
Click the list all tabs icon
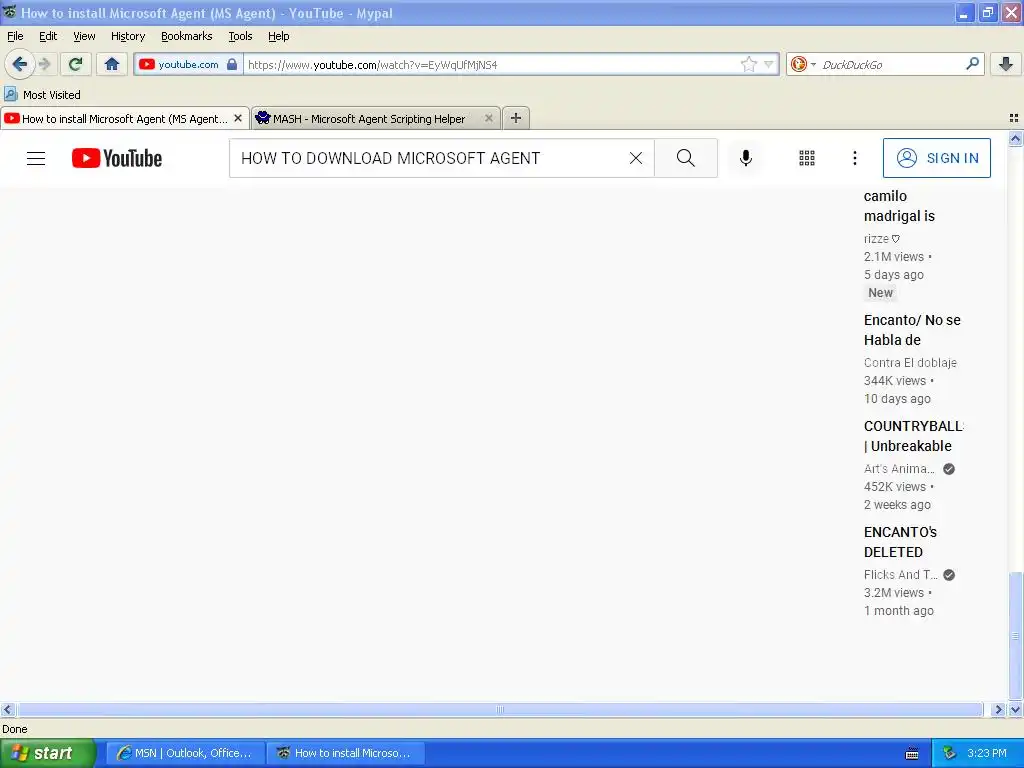pos(1014,118)
